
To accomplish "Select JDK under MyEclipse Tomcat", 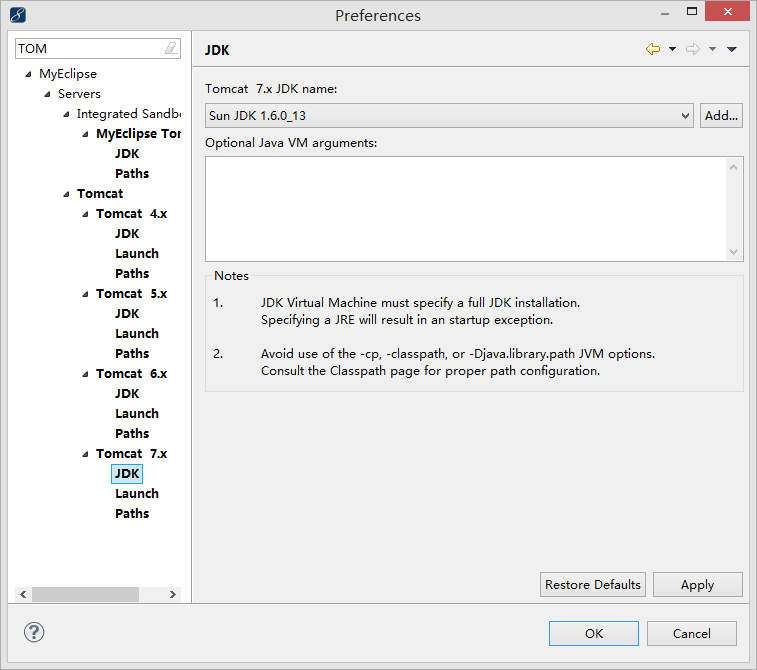I will point(127,154).
